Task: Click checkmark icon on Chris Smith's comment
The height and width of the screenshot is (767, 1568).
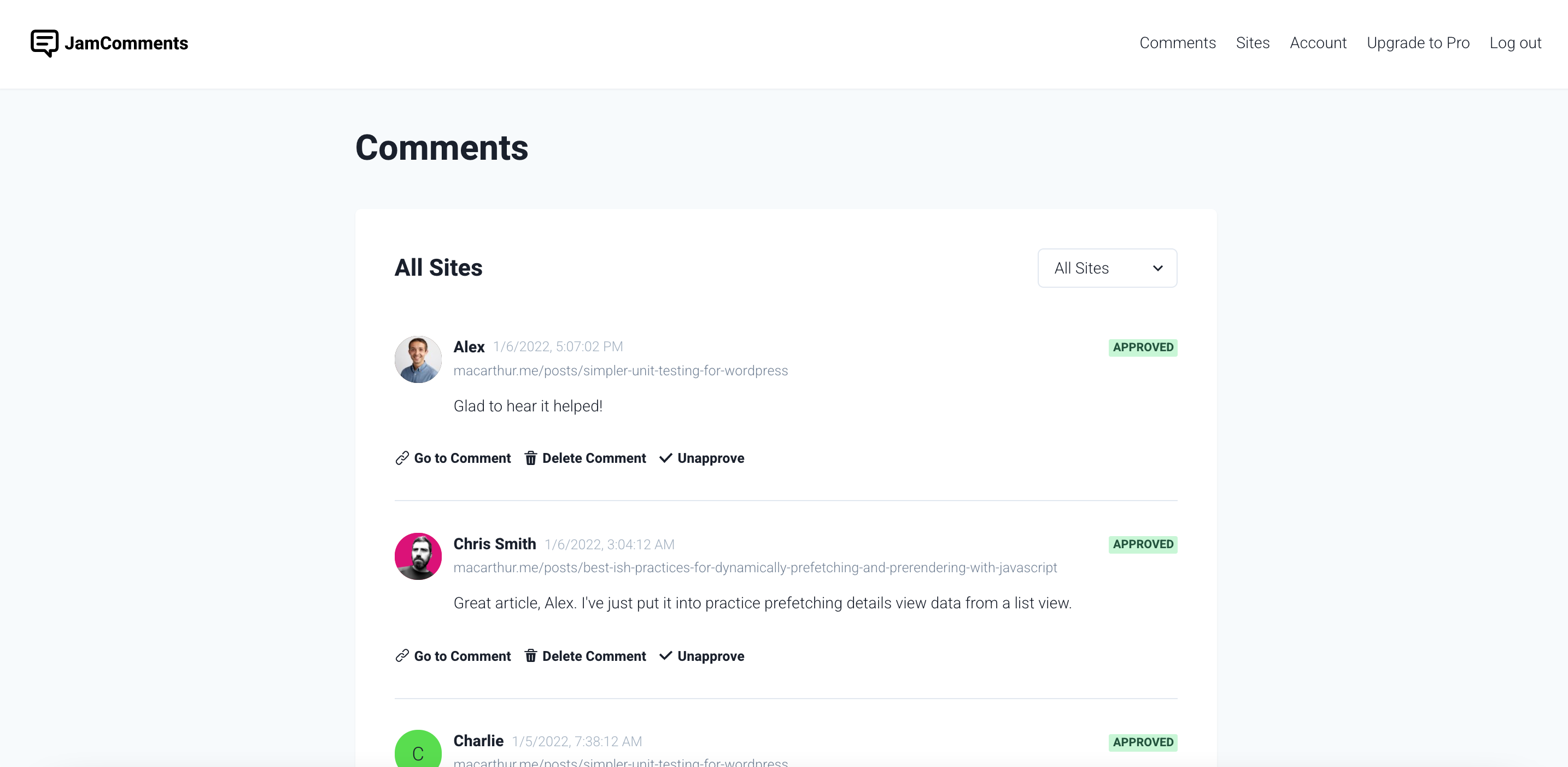Action: tap(665, 656)
